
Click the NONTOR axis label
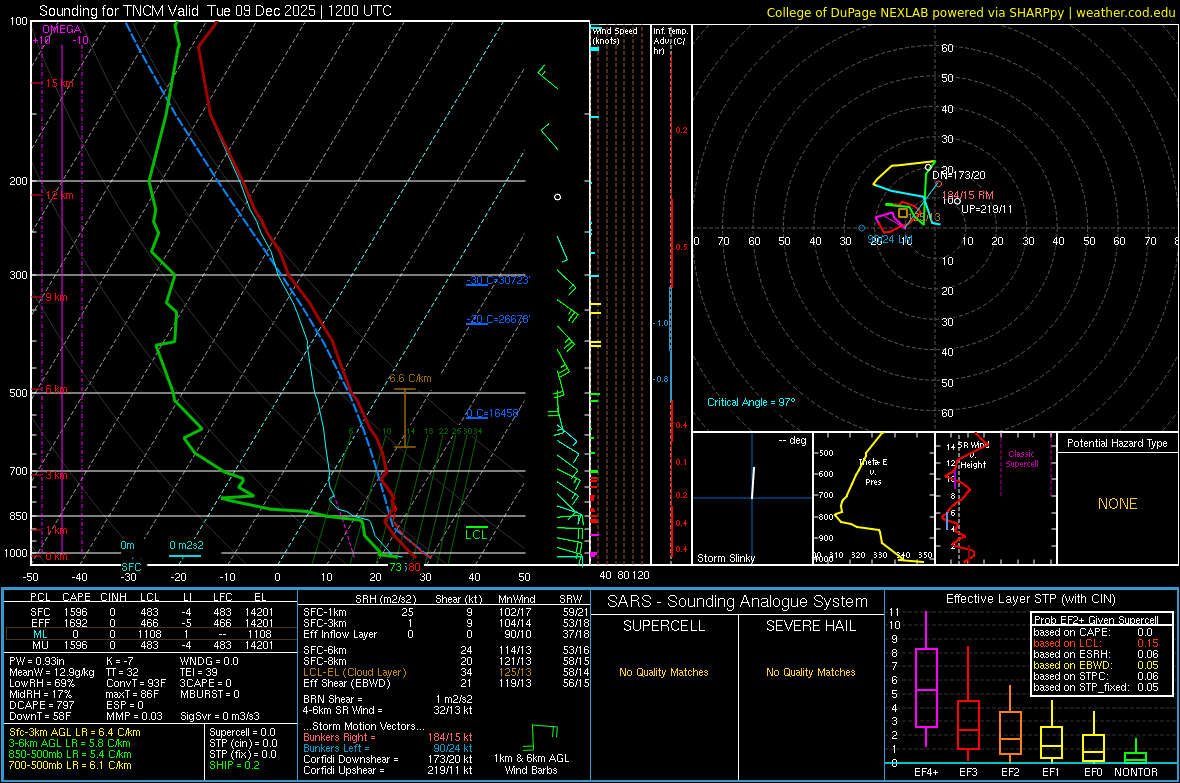(1136, 772)
